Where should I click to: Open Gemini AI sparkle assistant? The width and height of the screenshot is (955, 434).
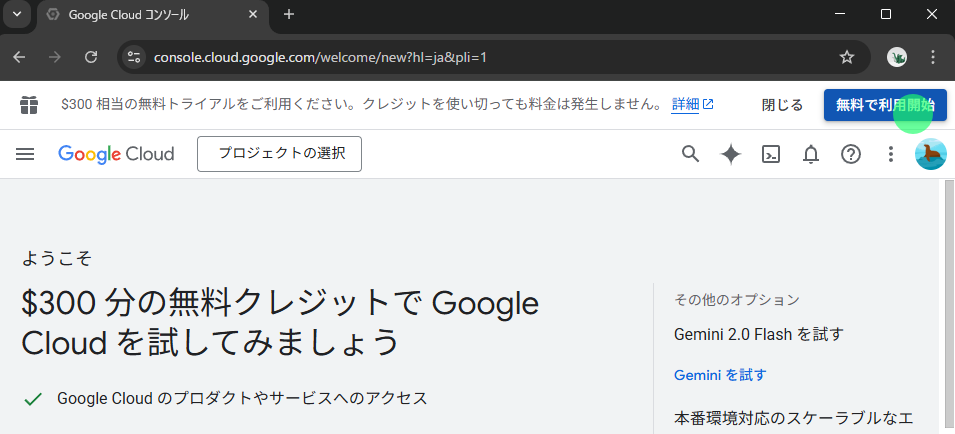[x=731, y=154]
